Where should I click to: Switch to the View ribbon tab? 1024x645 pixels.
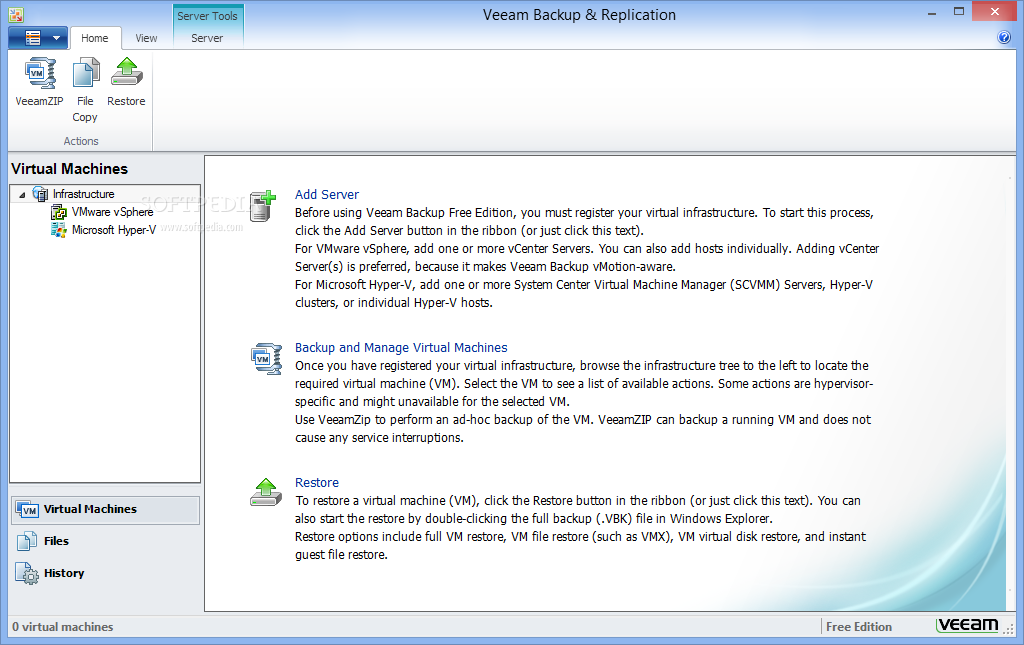pos(146,38)
